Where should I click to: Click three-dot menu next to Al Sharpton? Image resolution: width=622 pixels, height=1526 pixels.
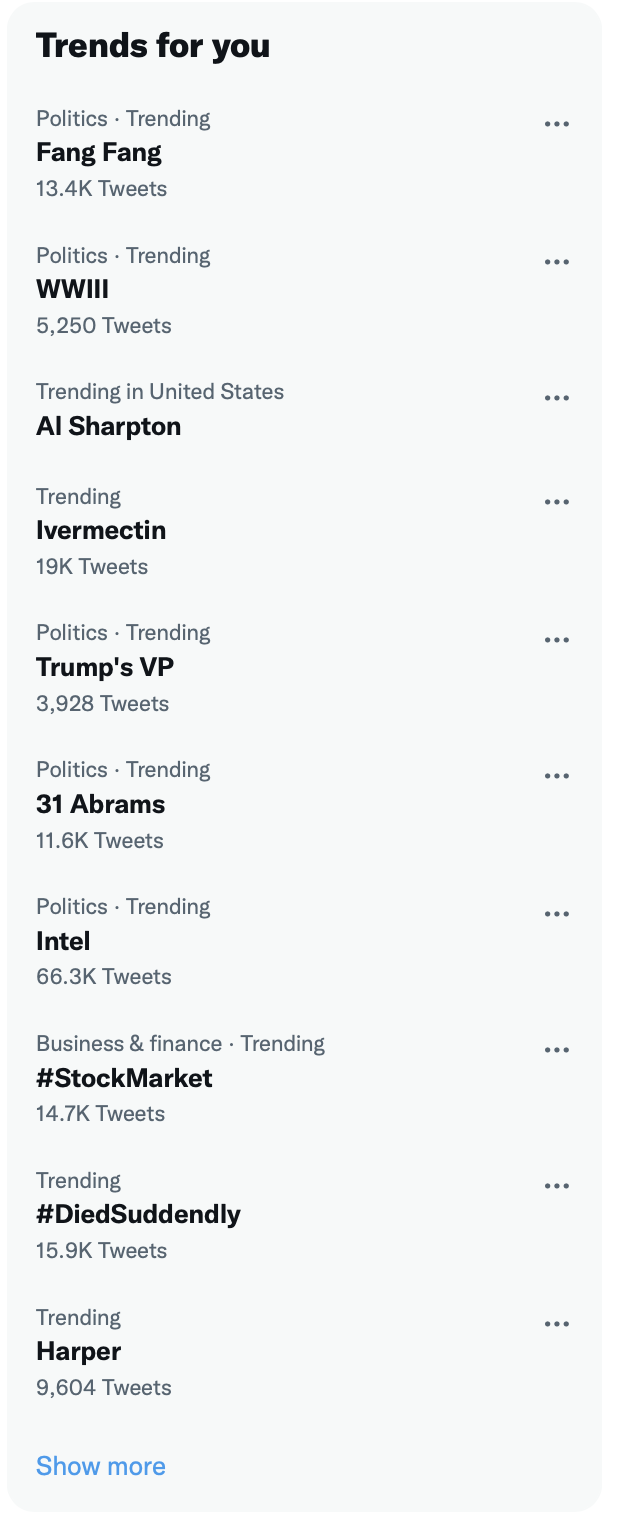coord(556,398)
